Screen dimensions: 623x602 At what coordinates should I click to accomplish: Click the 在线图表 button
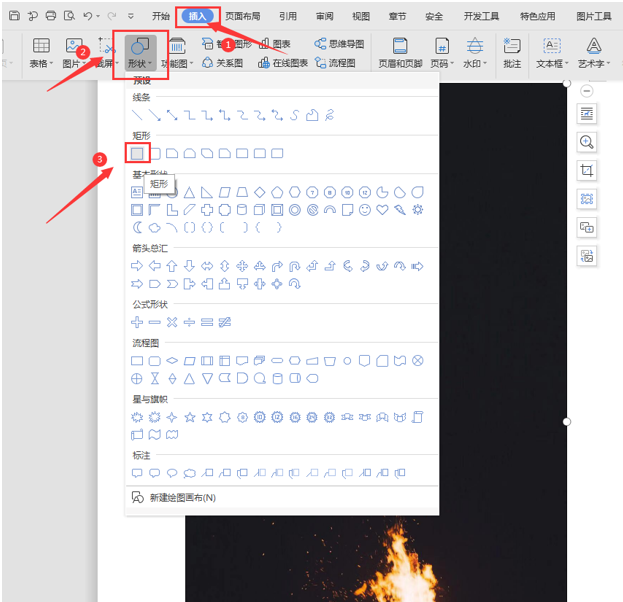click(283, 63)
